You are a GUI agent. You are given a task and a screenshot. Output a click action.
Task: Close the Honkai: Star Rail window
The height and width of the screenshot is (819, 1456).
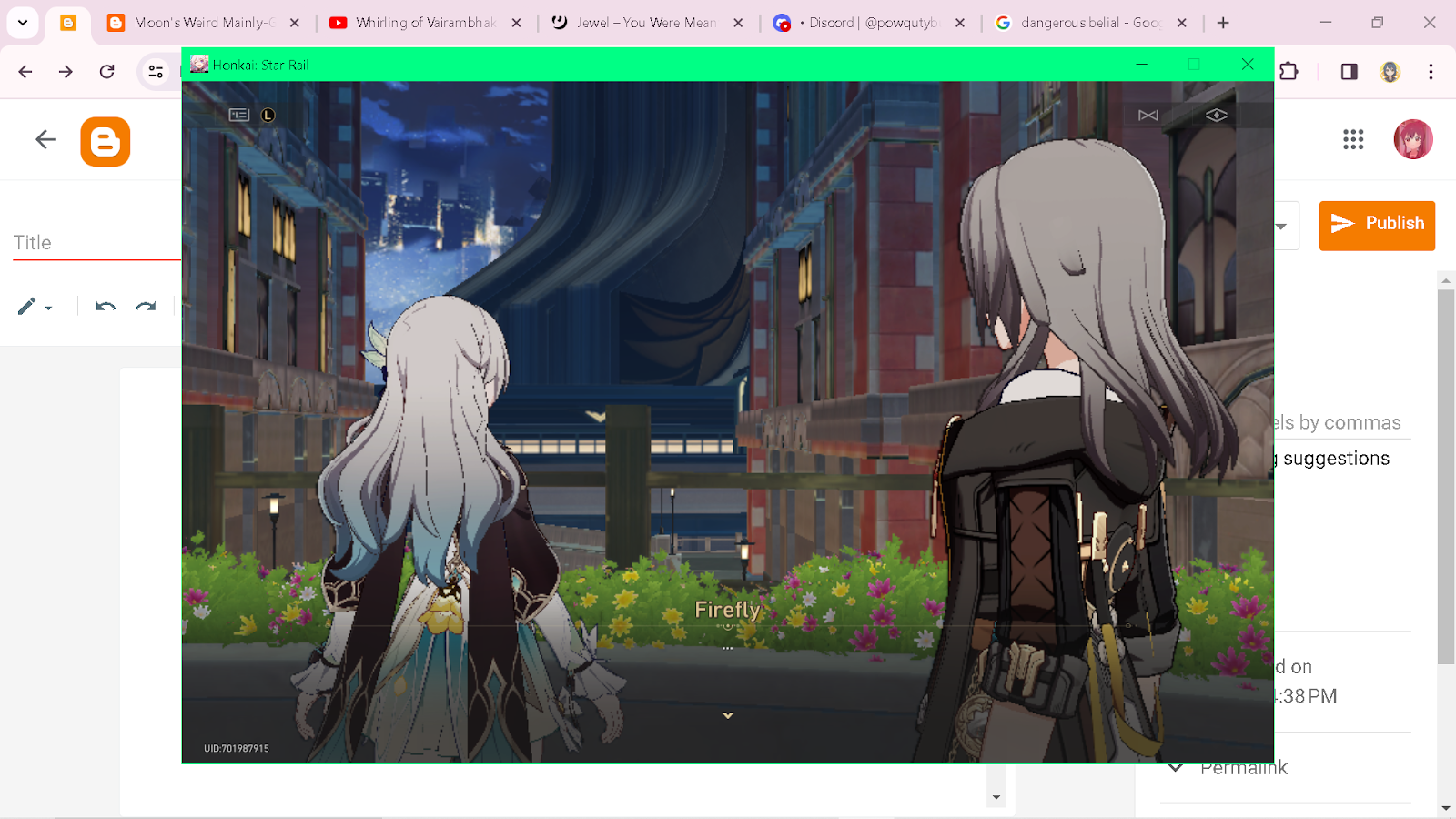pyautogui.click(x=1248, y=64)
